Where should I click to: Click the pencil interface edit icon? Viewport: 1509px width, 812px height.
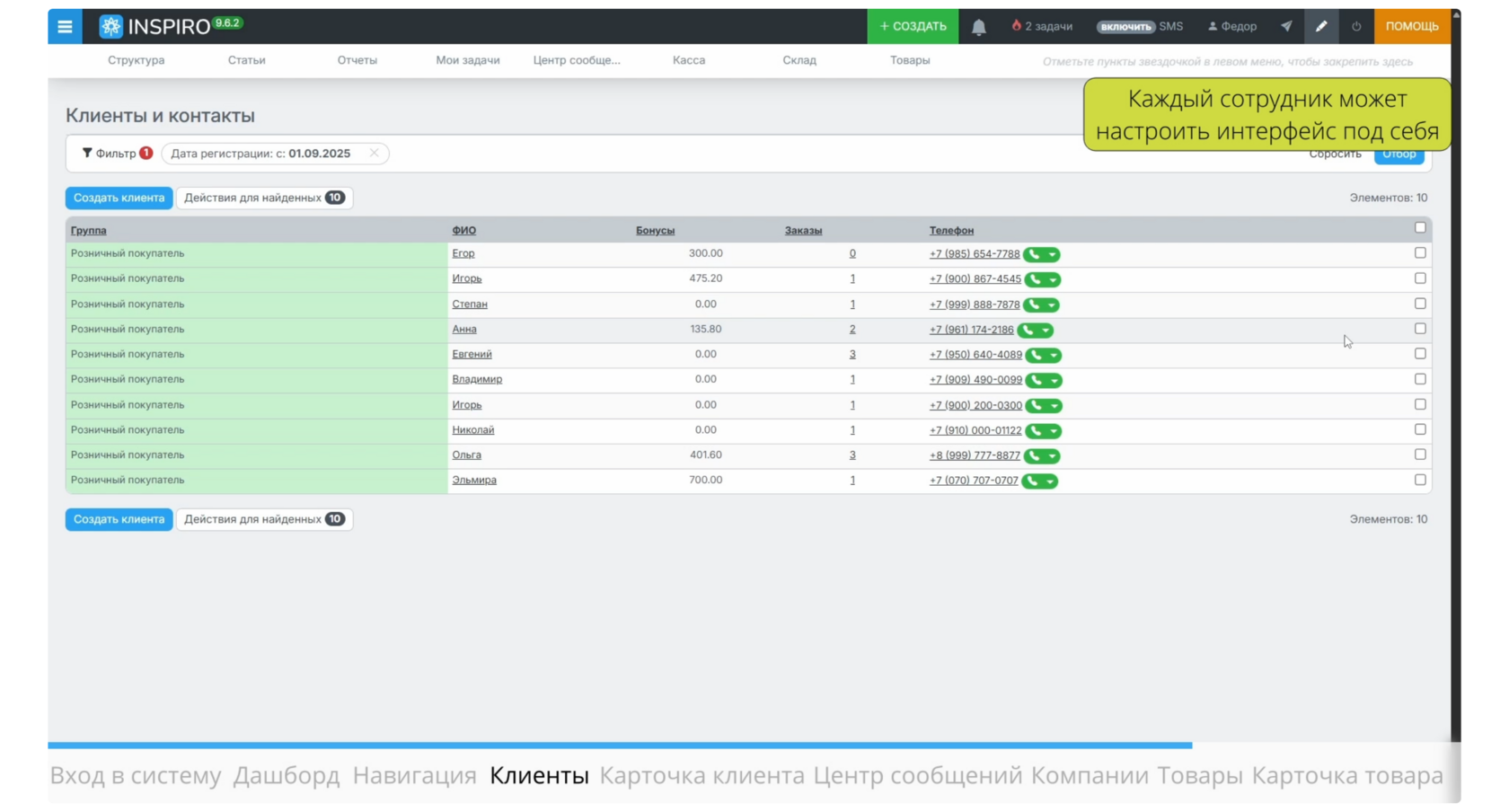(1321, 27)
